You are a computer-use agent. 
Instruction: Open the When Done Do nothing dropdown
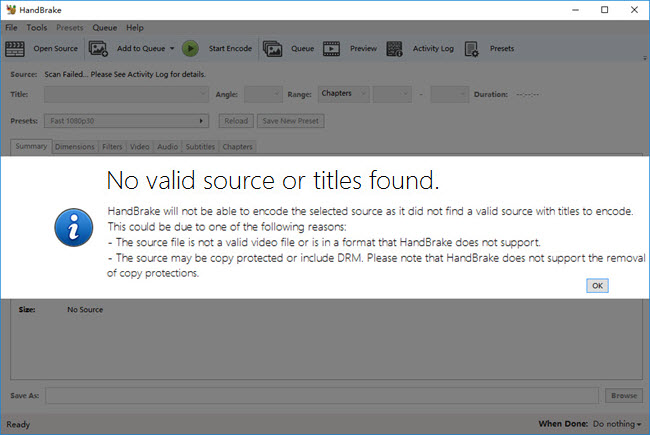click(x=617, y=424)
